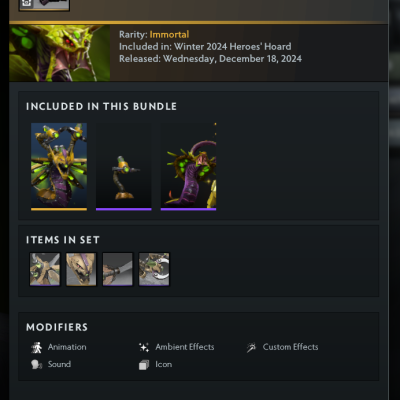
Task: Click the Included In This Bundle heading
Action: [x=101, y=106]
